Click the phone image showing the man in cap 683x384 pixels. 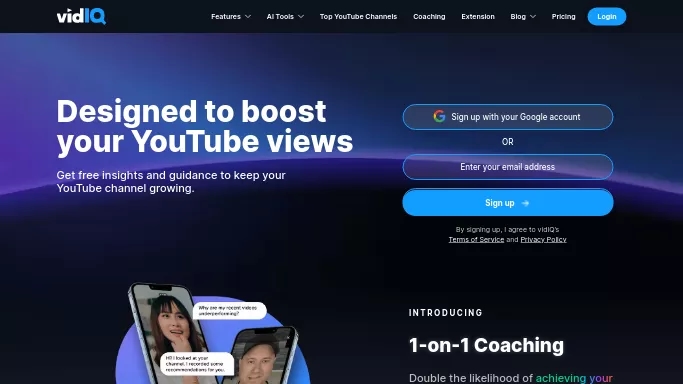[x=261, y=357]
